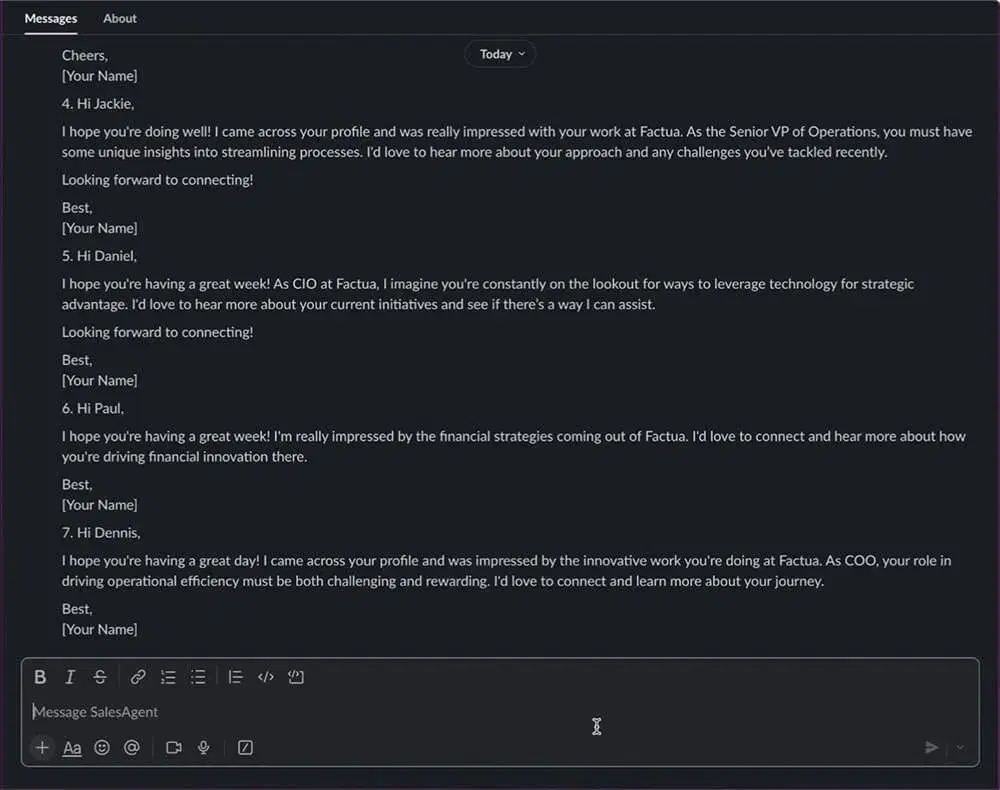Open the plus attachments menu

click(x=42, y=747)
